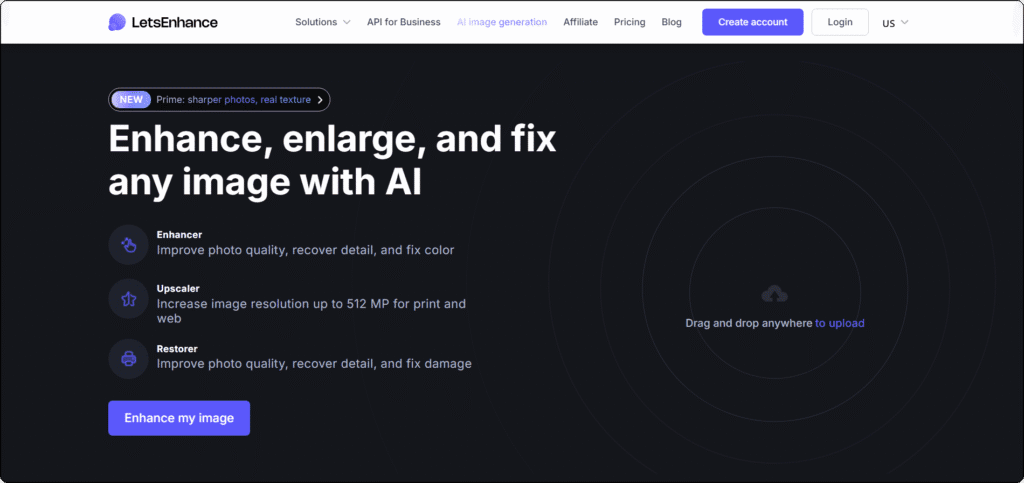
Task: Click the Enhance my image button
Action: point(179,418)
